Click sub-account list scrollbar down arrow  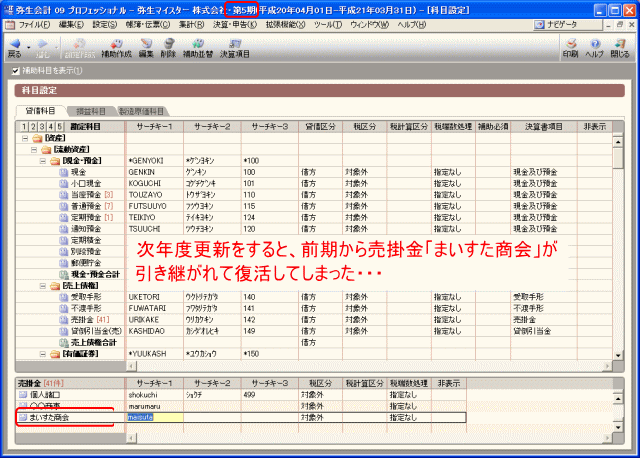618,427
